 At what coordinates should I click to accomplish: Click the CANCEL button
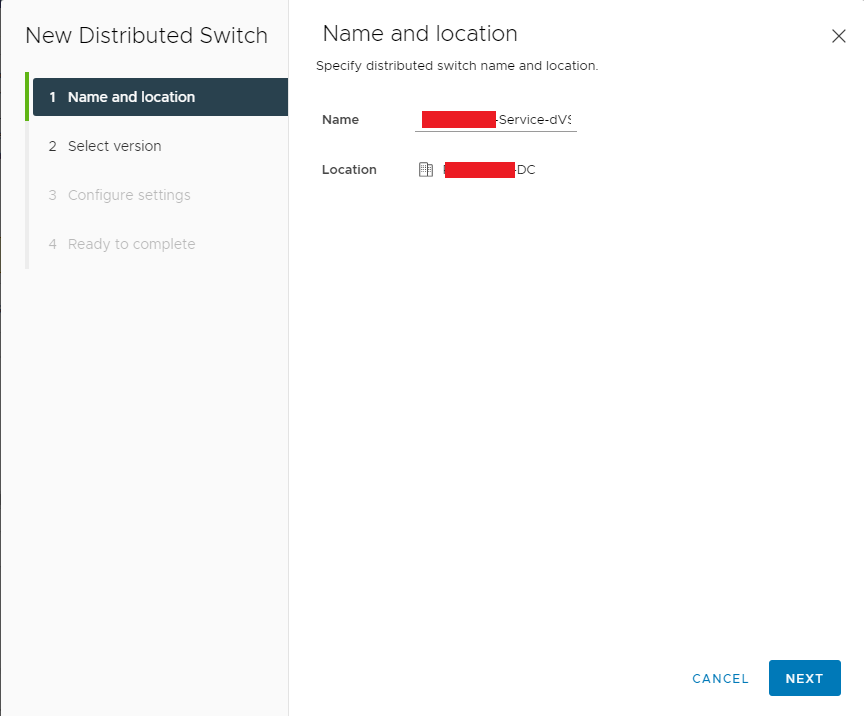point(720,679)
